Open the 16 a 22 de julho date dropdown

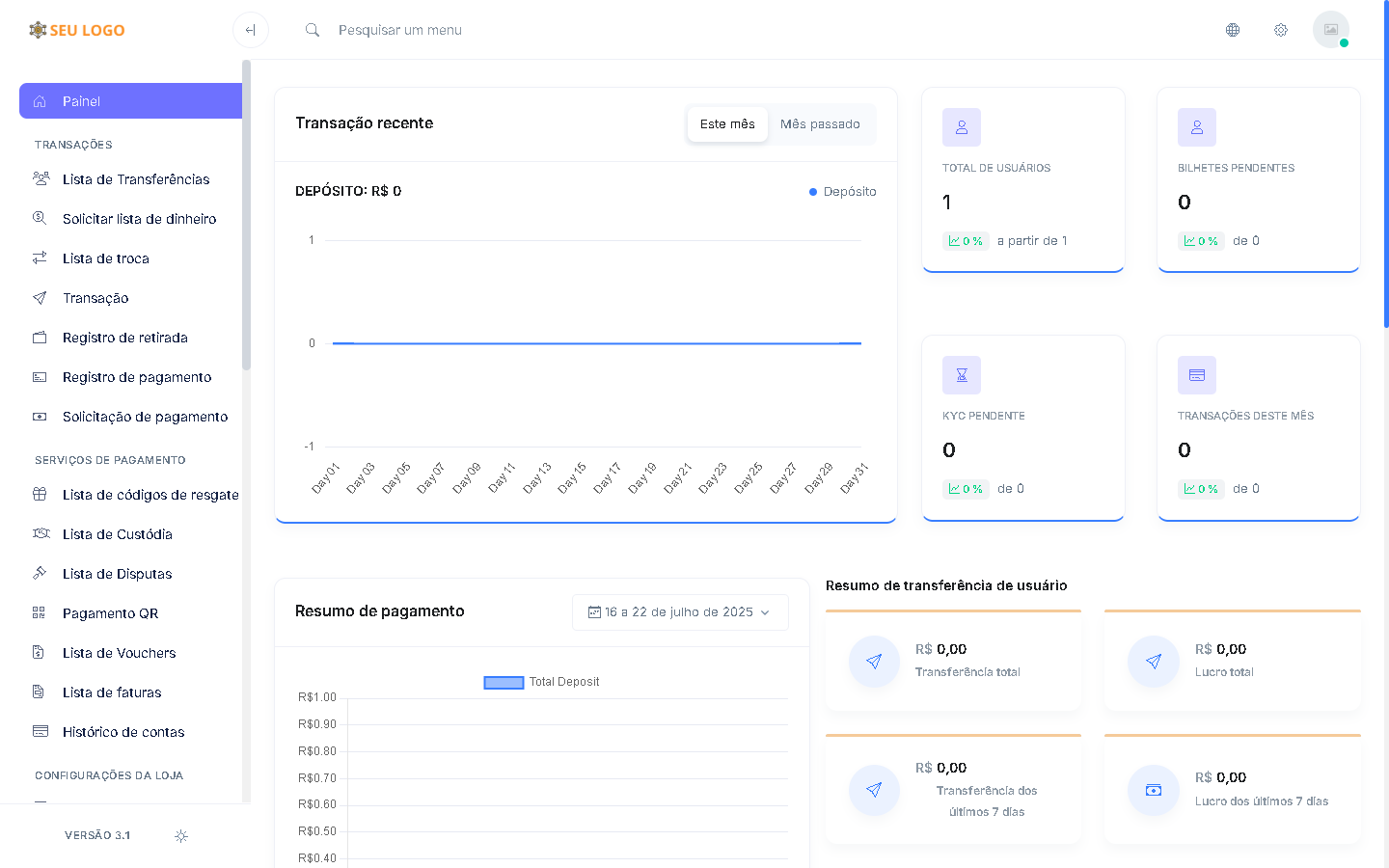click(x=680, y=612)
